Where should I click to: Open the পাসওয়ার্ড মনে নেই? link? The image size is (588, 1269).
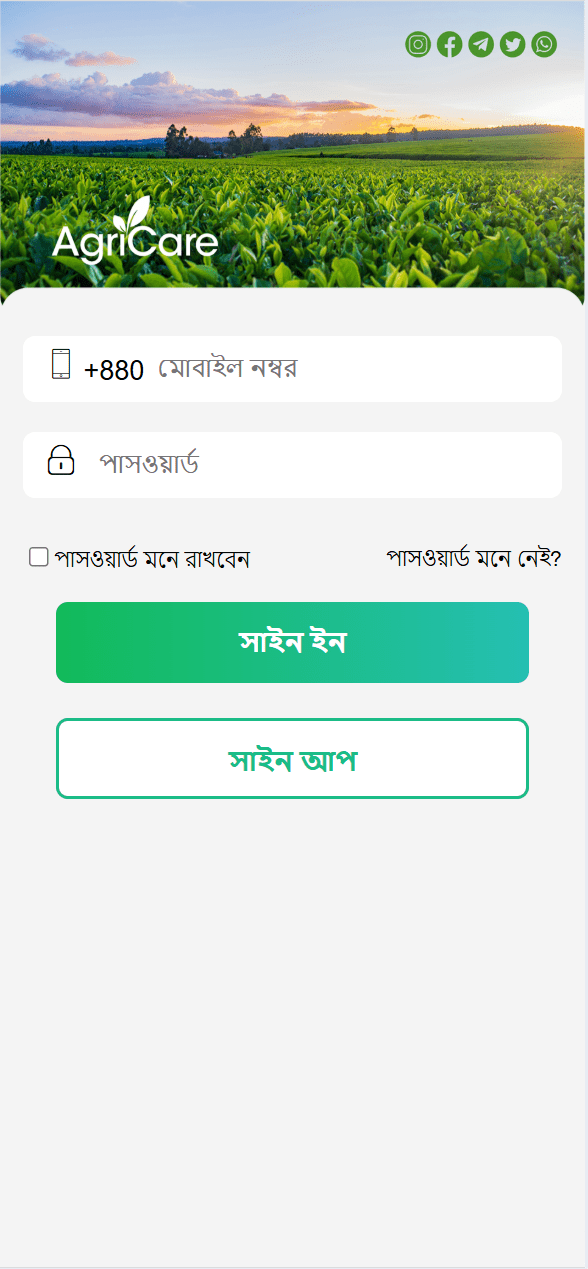[x=474, y=557]
